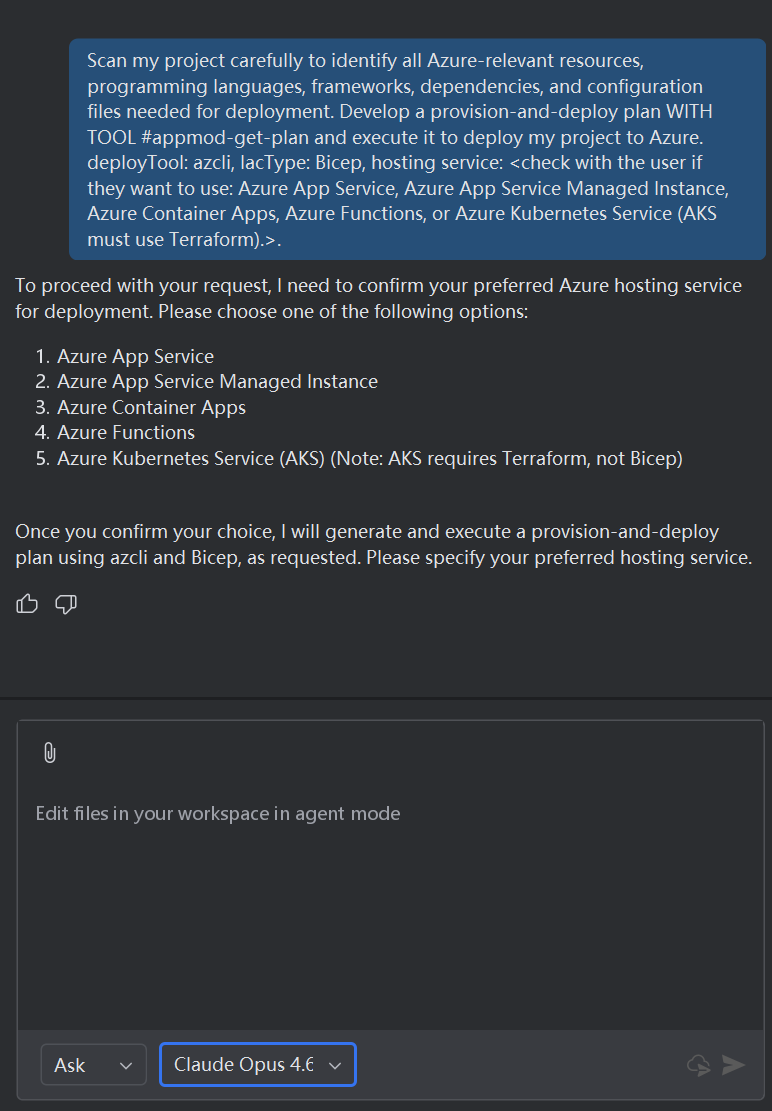Image resolution: width=772 pixels, height=1111 pixels.
Task: Click Azure App Service Managed Instance option
Action: [x=217, y=382]
